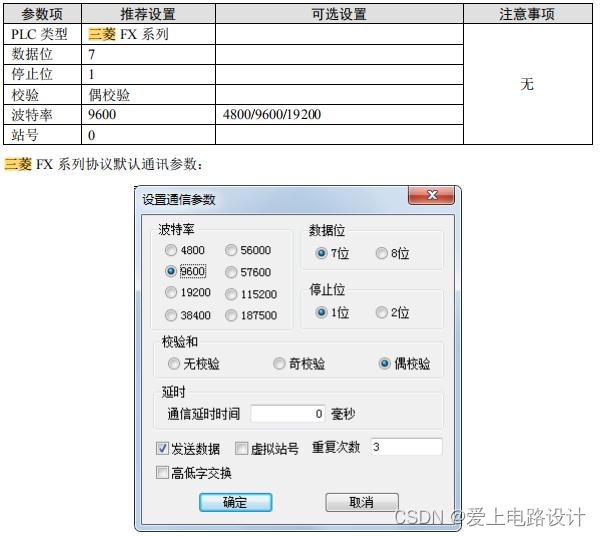This screenshot has width=601, height=536.
Task: Click the 三菱 FX 系列 table cell
Action: coord(148,34)
